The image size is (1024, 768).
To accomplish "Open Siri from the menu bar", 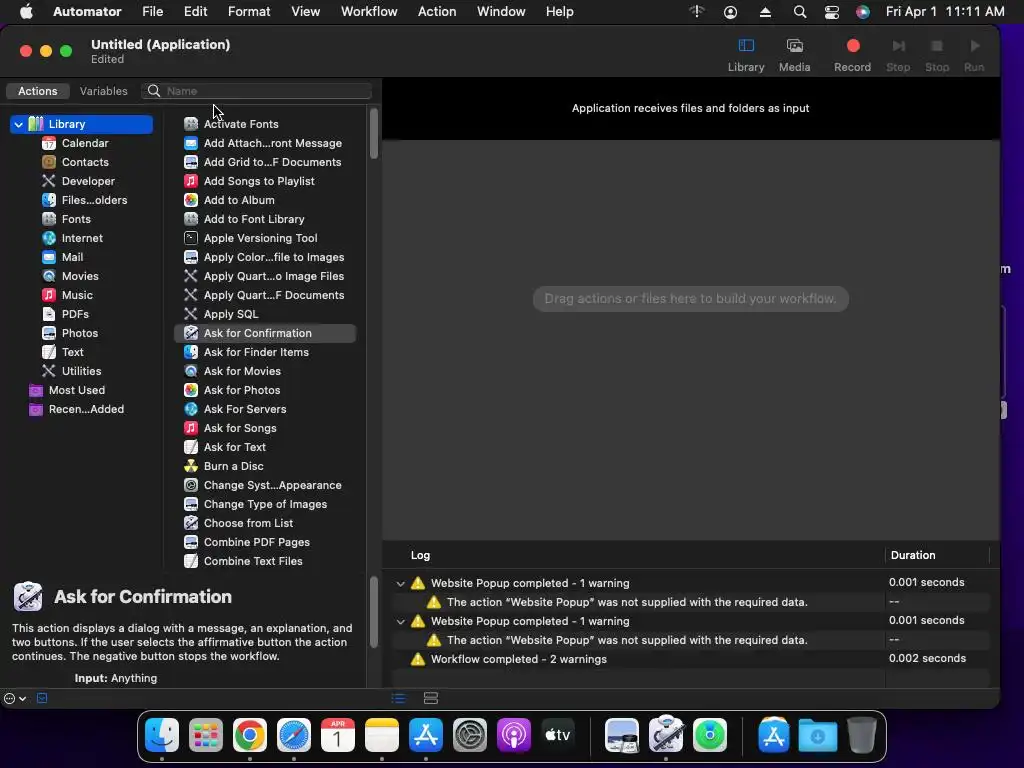I will click(863, 12).
